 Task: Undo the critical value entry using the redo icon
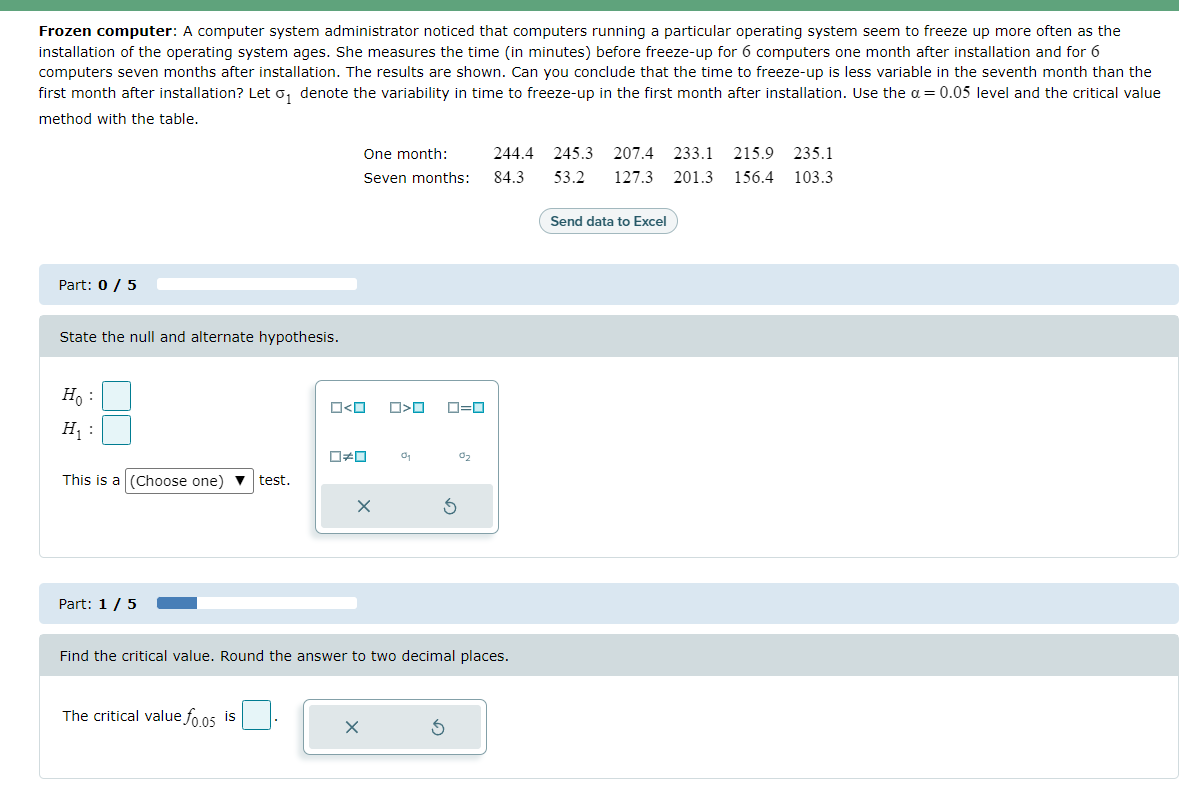(436, 727)
